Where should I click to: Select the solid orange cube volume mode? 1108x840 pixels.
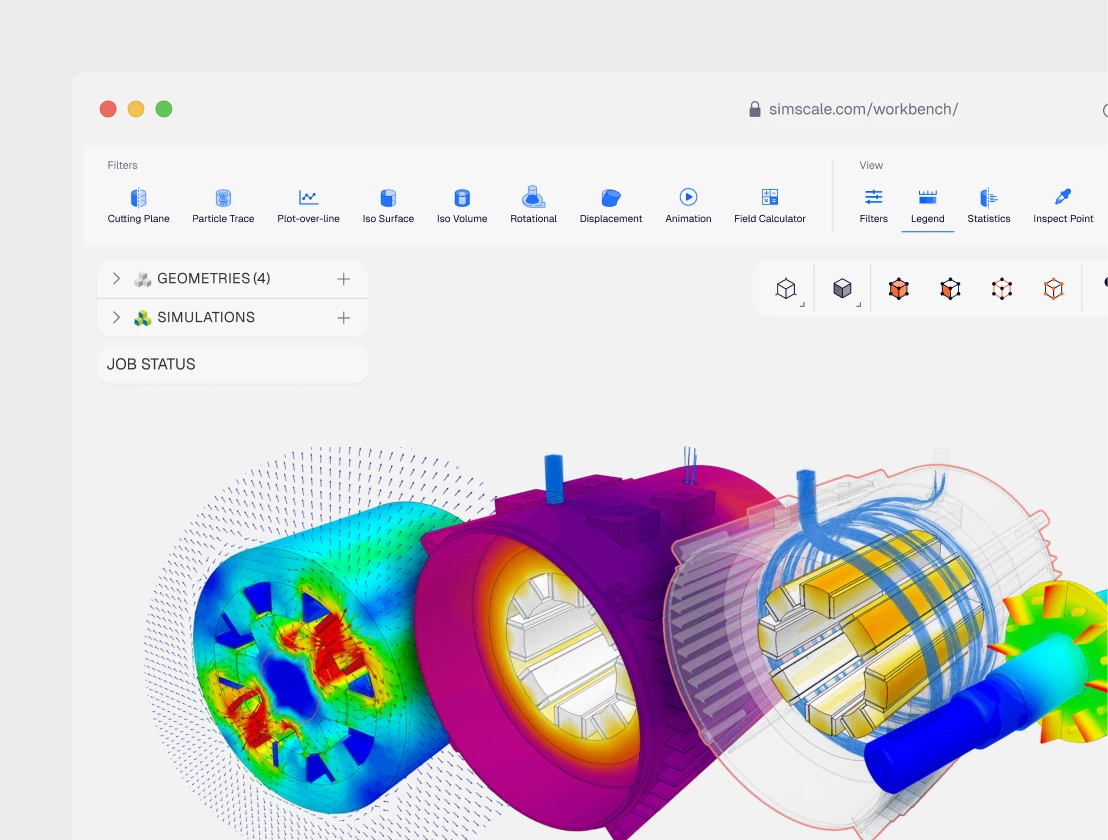point(899,289)
